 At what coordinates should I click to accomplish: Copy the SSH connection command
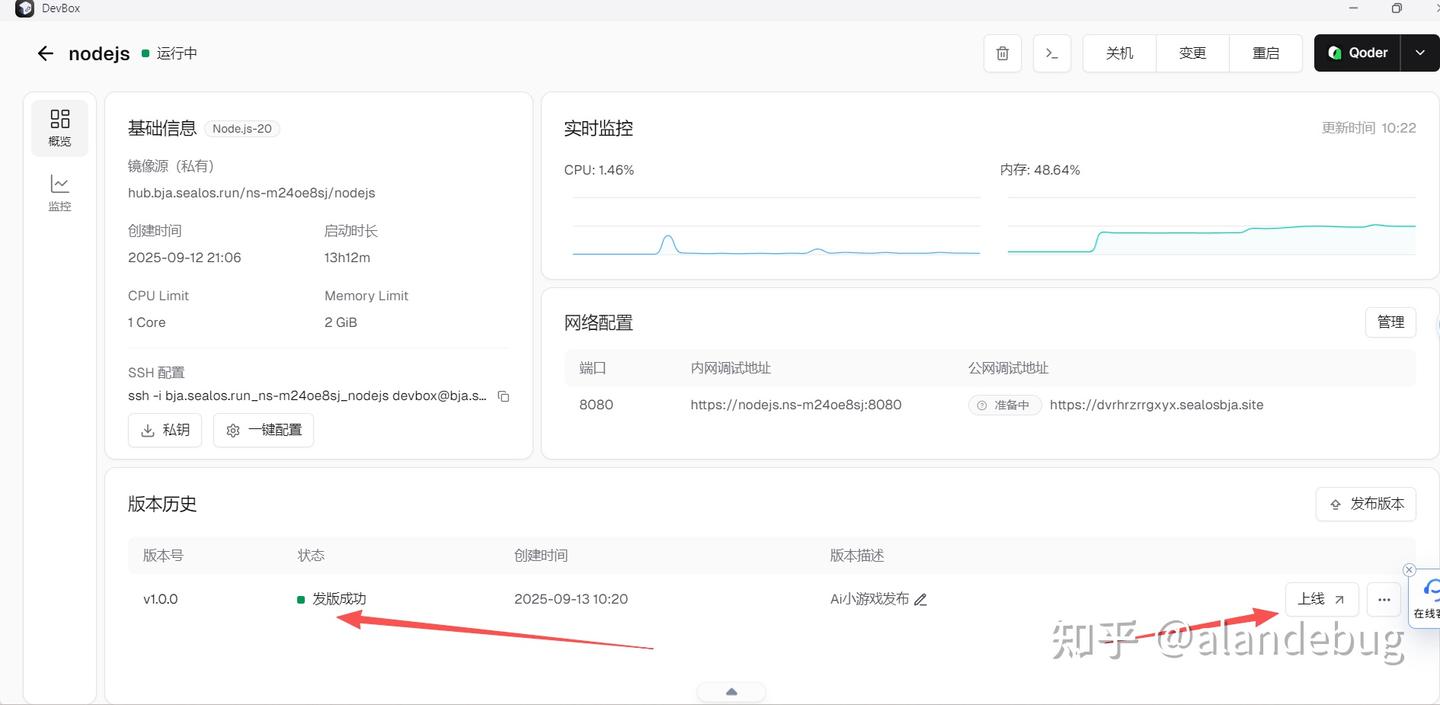pos(503,396)
